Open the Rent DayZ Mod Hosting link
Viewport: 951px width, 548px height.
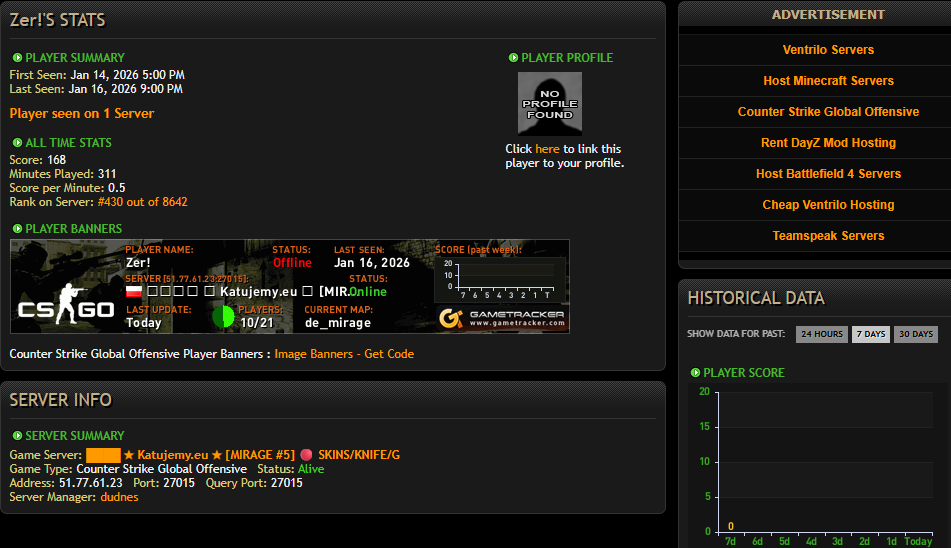click(828, 142)
